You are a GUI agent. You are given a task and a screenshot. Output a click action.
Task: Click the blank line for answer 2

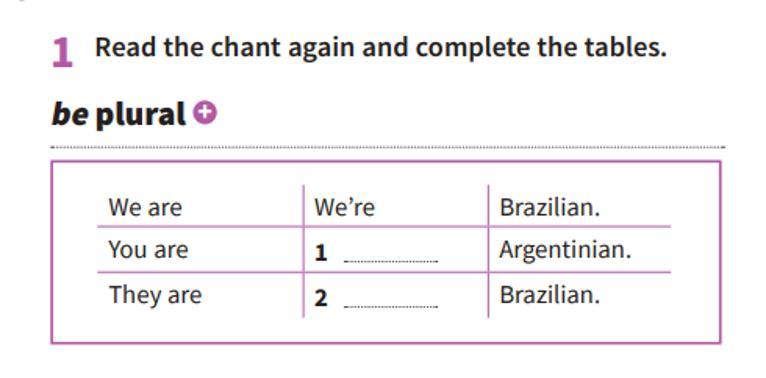(x=391, y=307)
